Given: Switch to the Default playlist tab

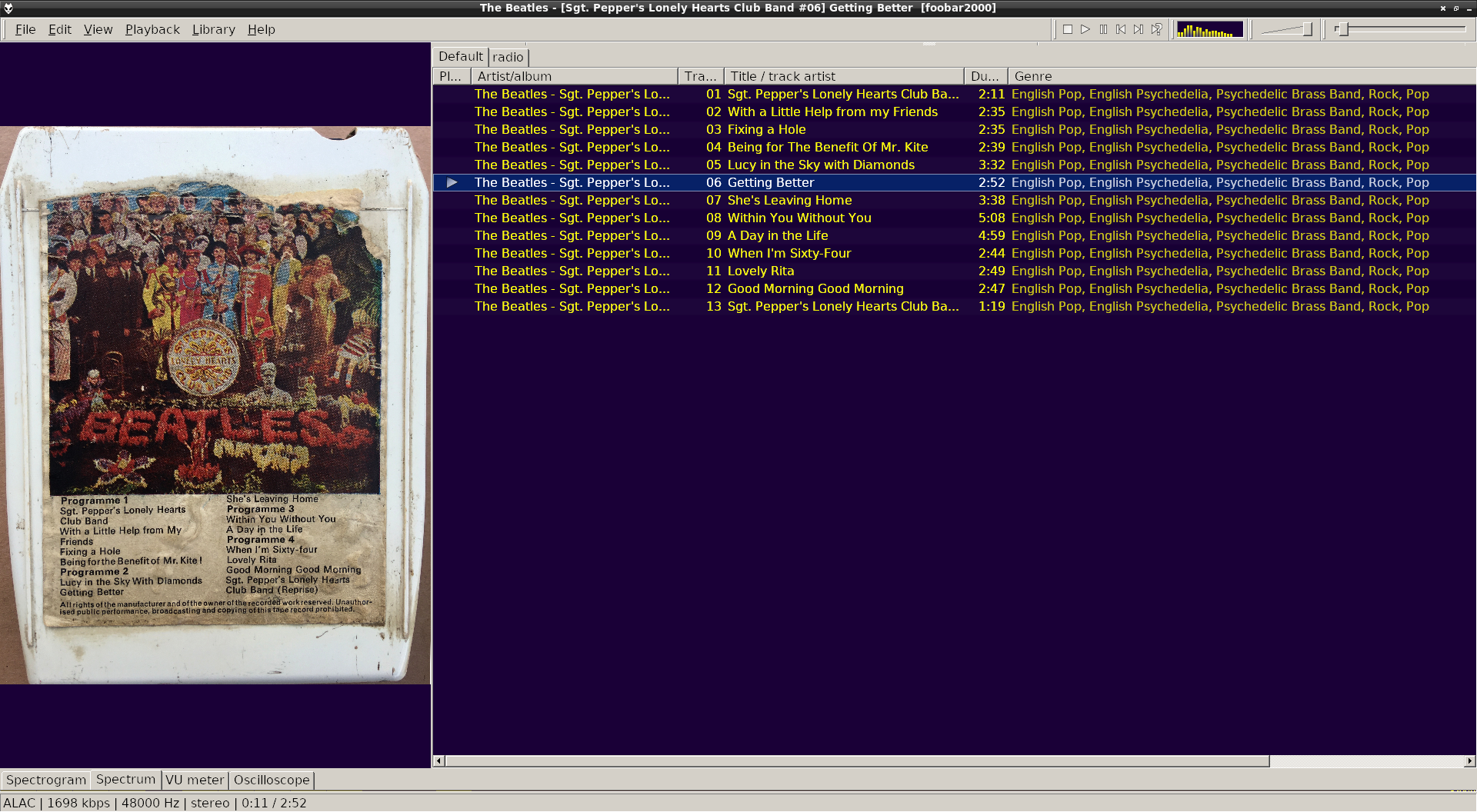Looking at the screenshot, I should click(x=460, y=56).
